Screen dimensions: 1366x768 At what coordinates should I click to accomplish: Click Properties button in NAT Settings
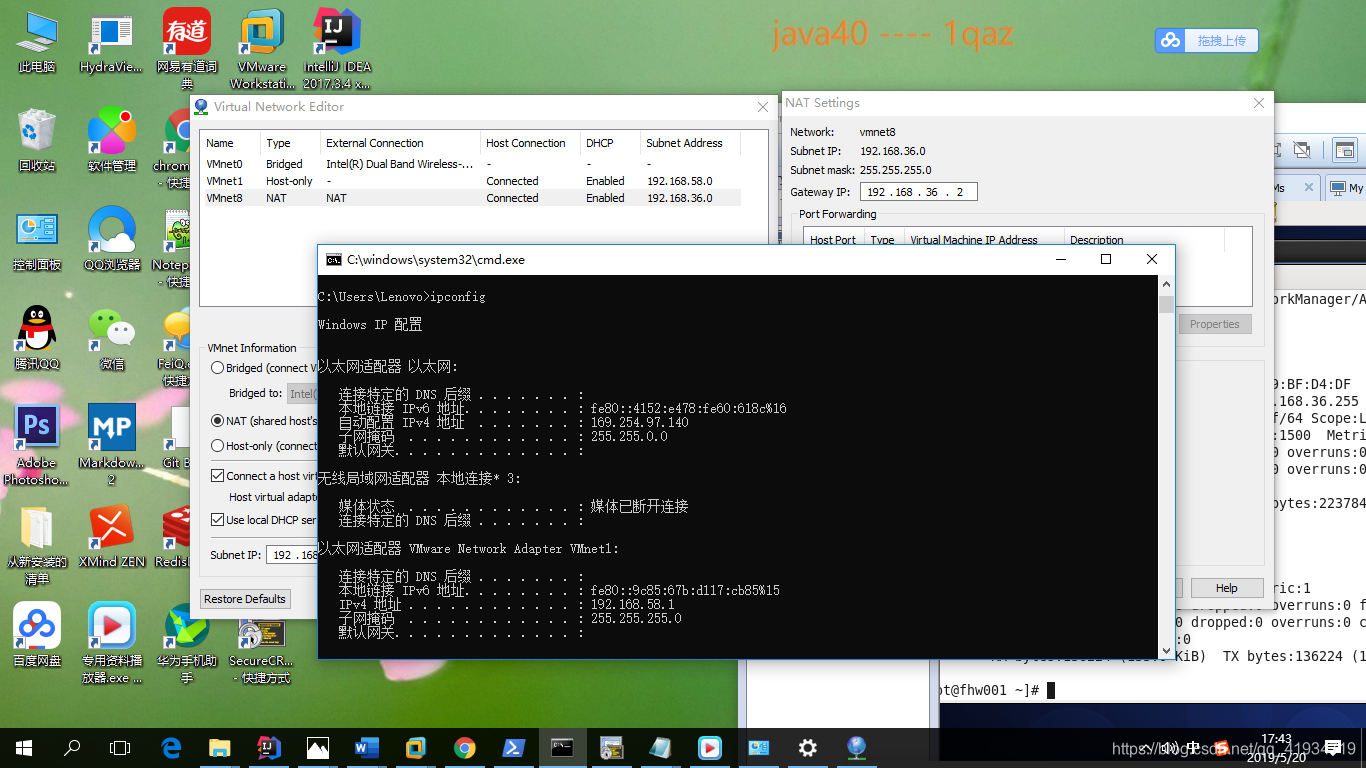tap(1215, 324)
